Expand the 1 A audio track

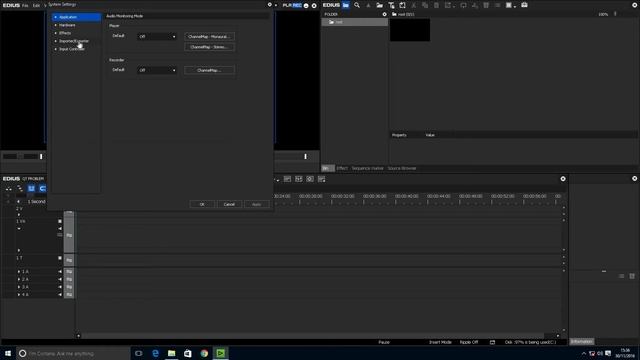19,272
